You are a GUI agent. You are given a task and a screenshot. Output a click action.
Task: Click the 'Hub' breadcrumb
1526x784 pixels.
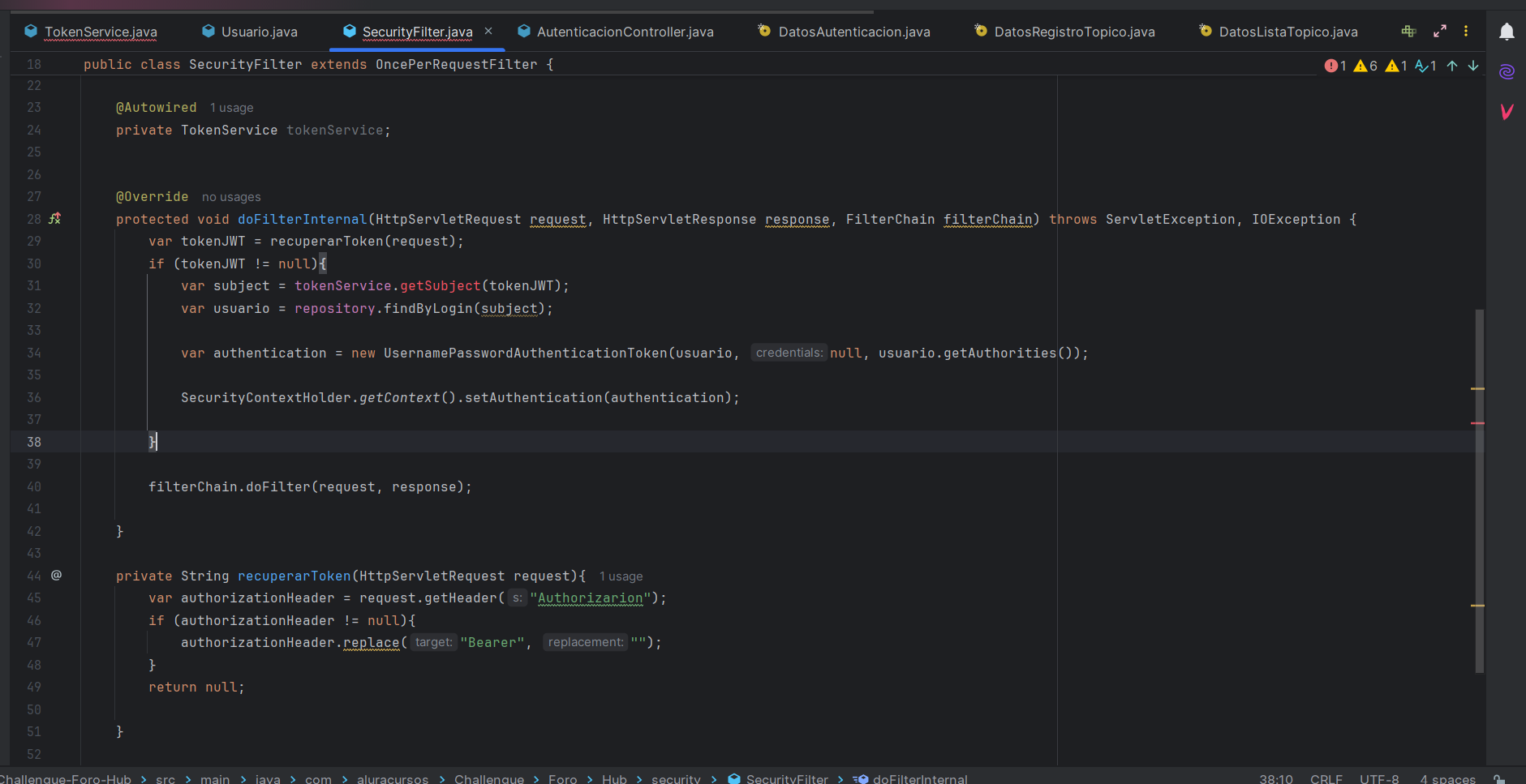pyautogui.click(x=614, y=778)
